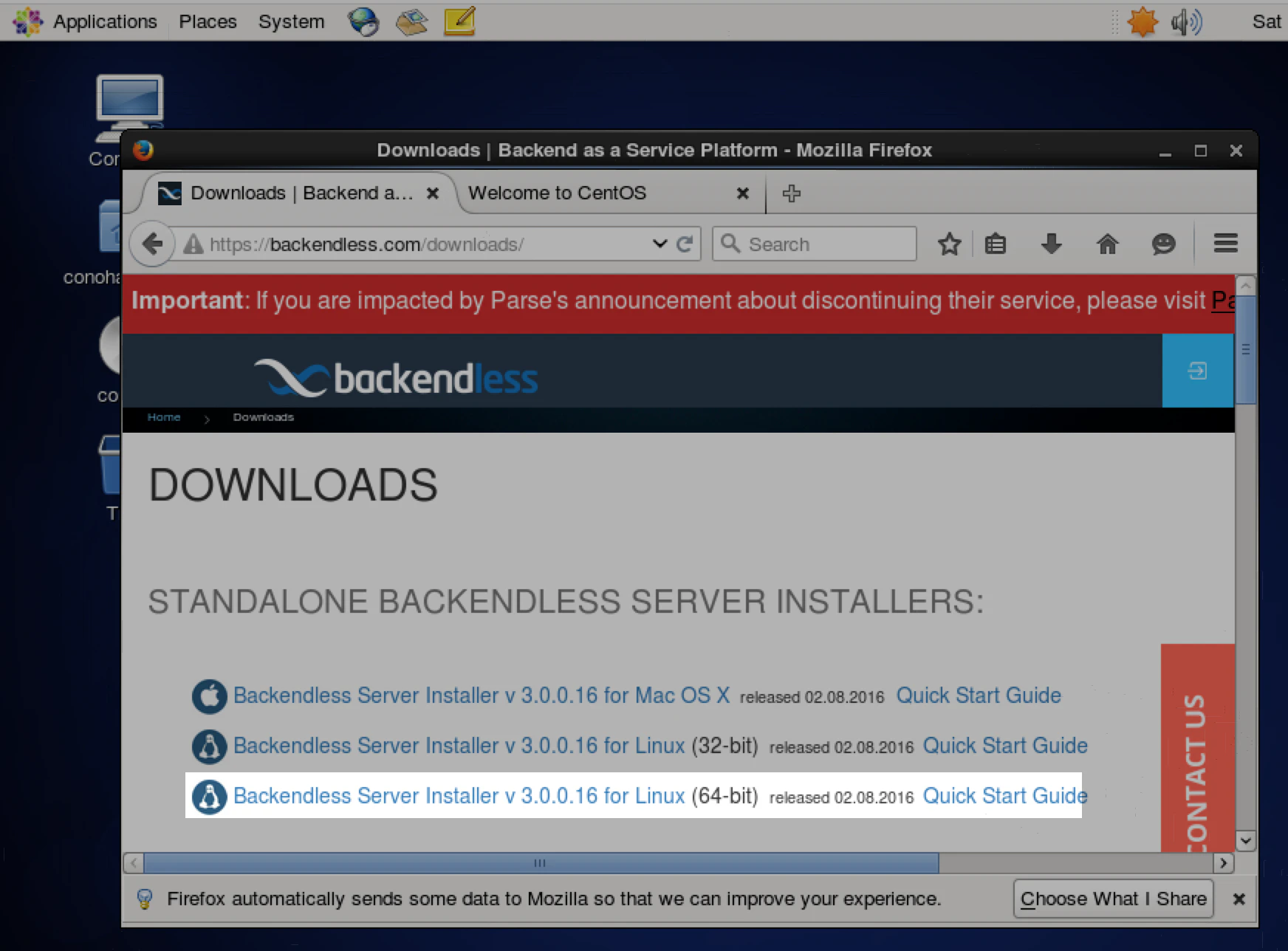Select the Downloads Backendless tab
Viewport: 1288px width, 951px height.
[295, 193]
